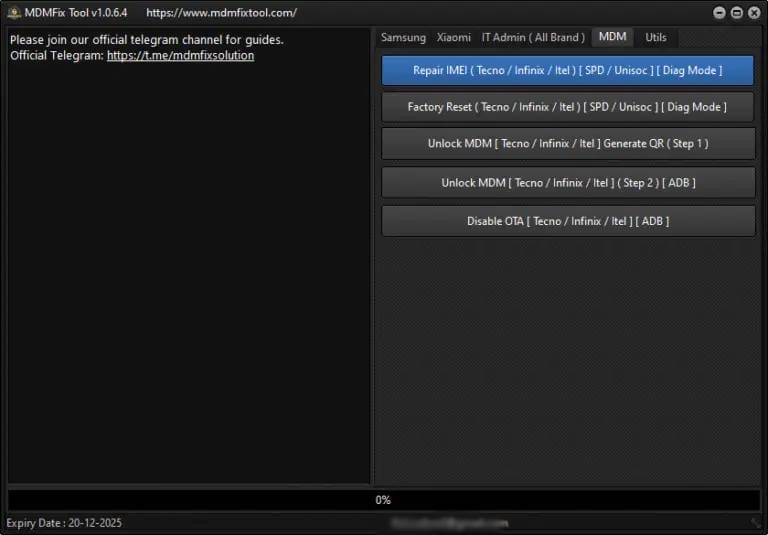This screenshot has width=768, height=535.
Task: Switch to the Samsung tab
Action: [403, 37]
